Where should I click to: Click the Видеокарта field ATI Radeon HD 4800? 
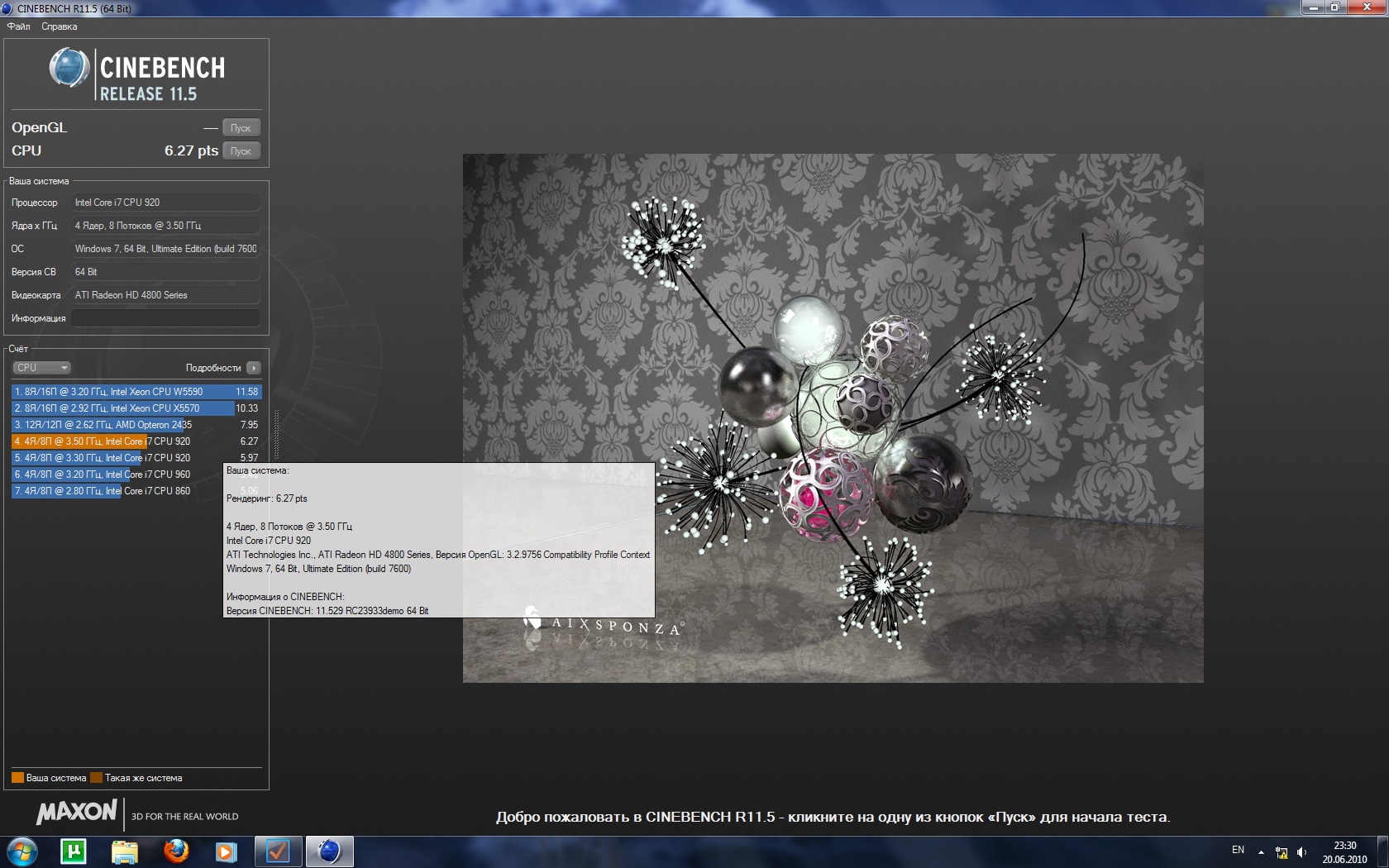tap(165, 295)
